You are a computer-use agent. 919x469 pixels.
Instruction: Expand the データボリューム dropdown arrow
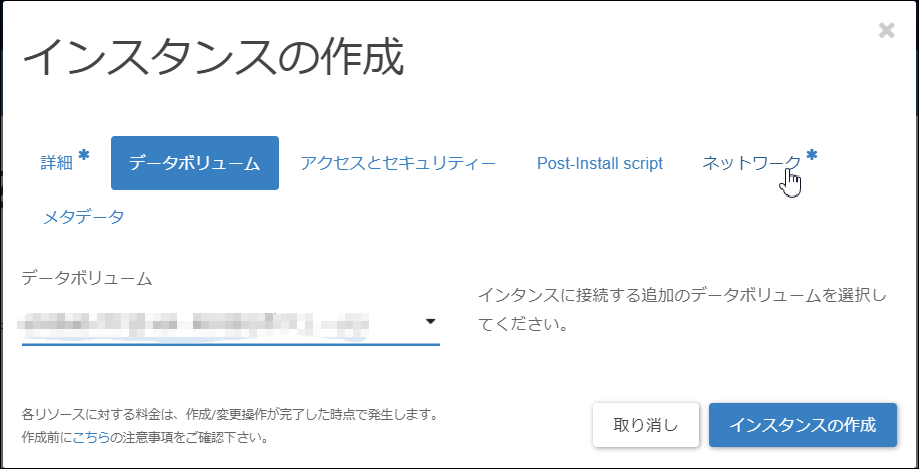430,322
